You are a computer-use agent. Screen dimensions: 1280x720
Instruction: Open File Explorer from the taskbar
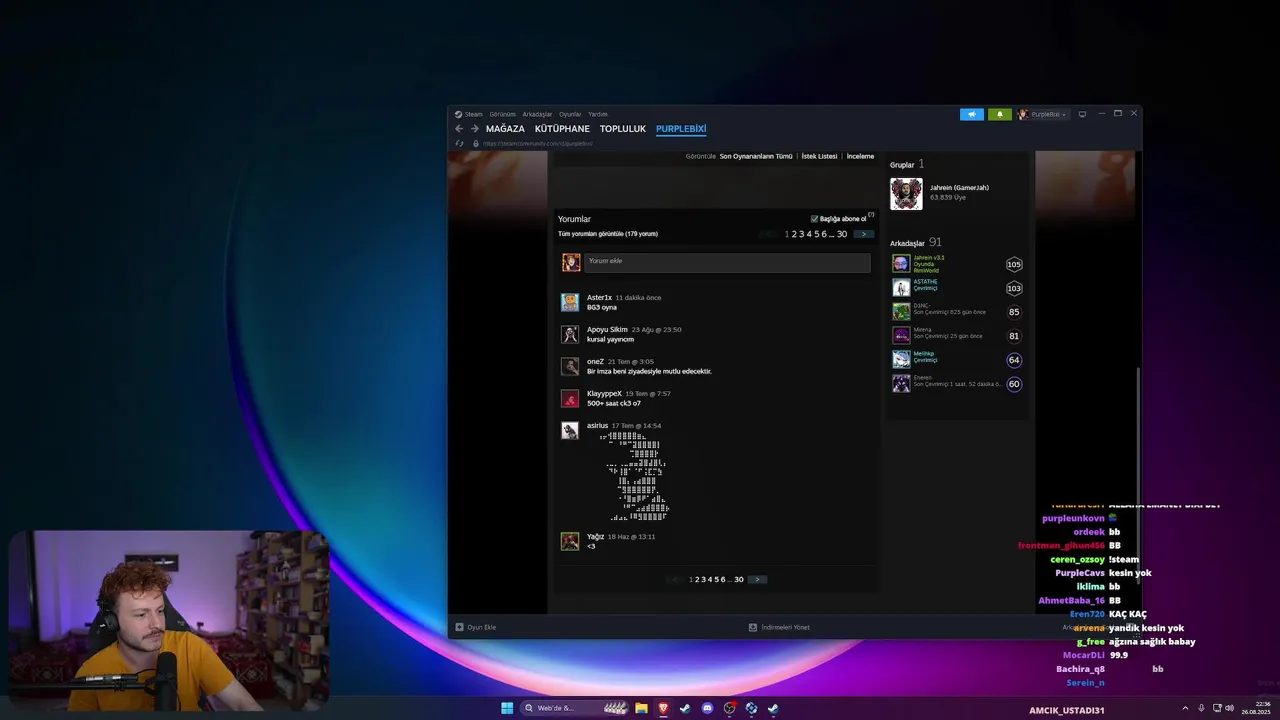641,708
